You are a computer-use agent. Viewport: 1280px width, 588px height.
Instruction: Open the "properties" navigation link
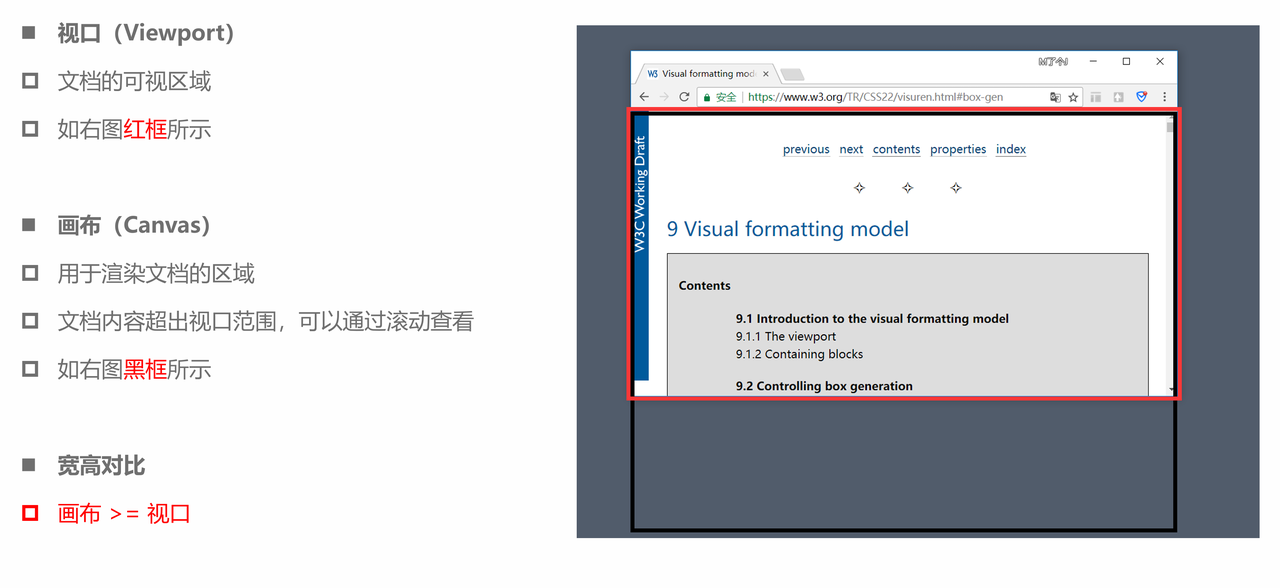click(x=958, y=149)
